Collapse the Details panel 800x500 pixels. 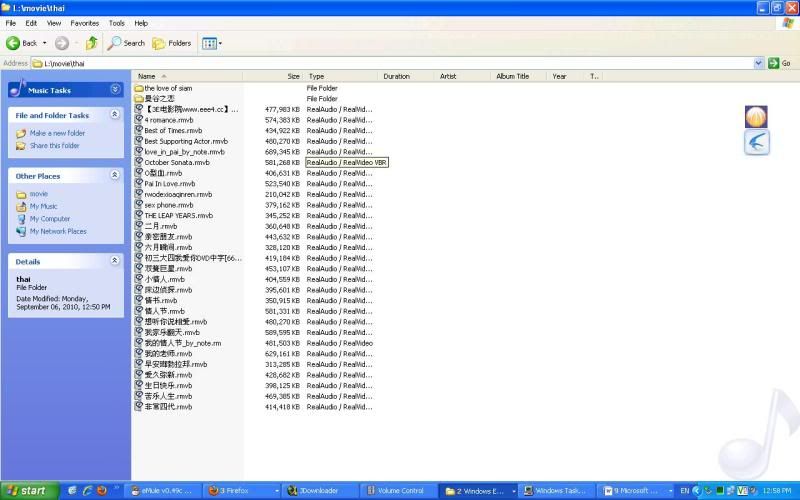coord(113,261)
